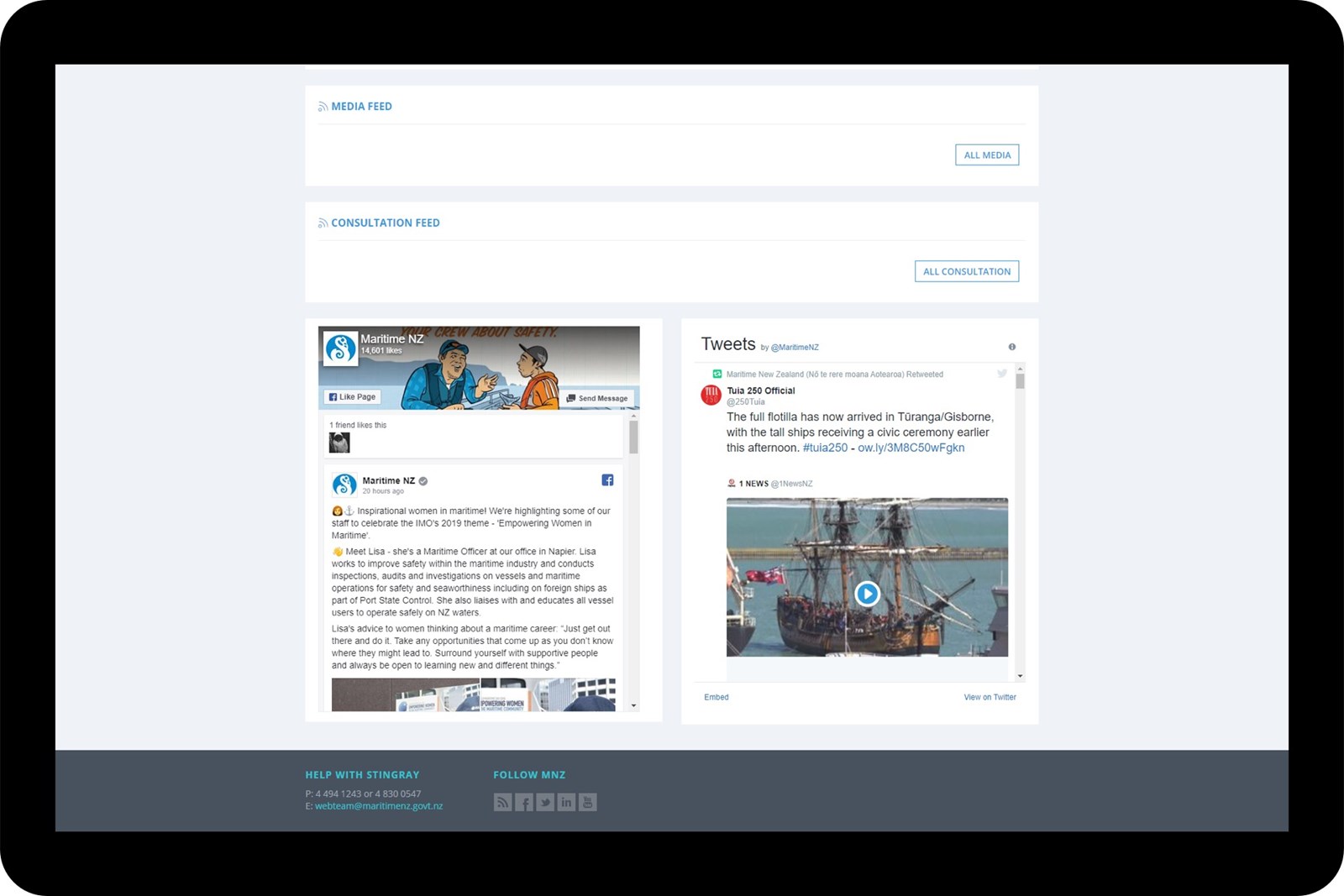Click the Twitter widget scrollbar thumb
Image resolution: width=1344 pixels, height=896 pixels.
click(1020, 381)
